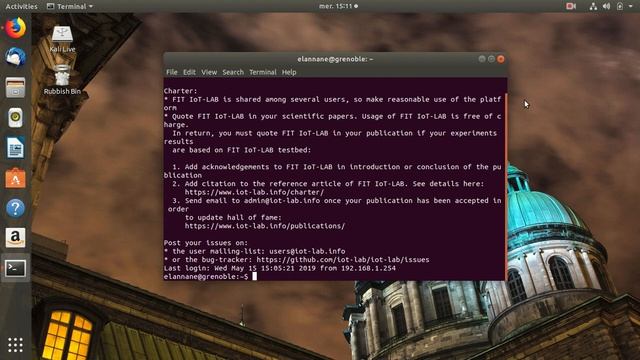Screen dimensions: 640x360
Task: Open the Terminal app menu dropdown
Action: [x=70, y=6]
